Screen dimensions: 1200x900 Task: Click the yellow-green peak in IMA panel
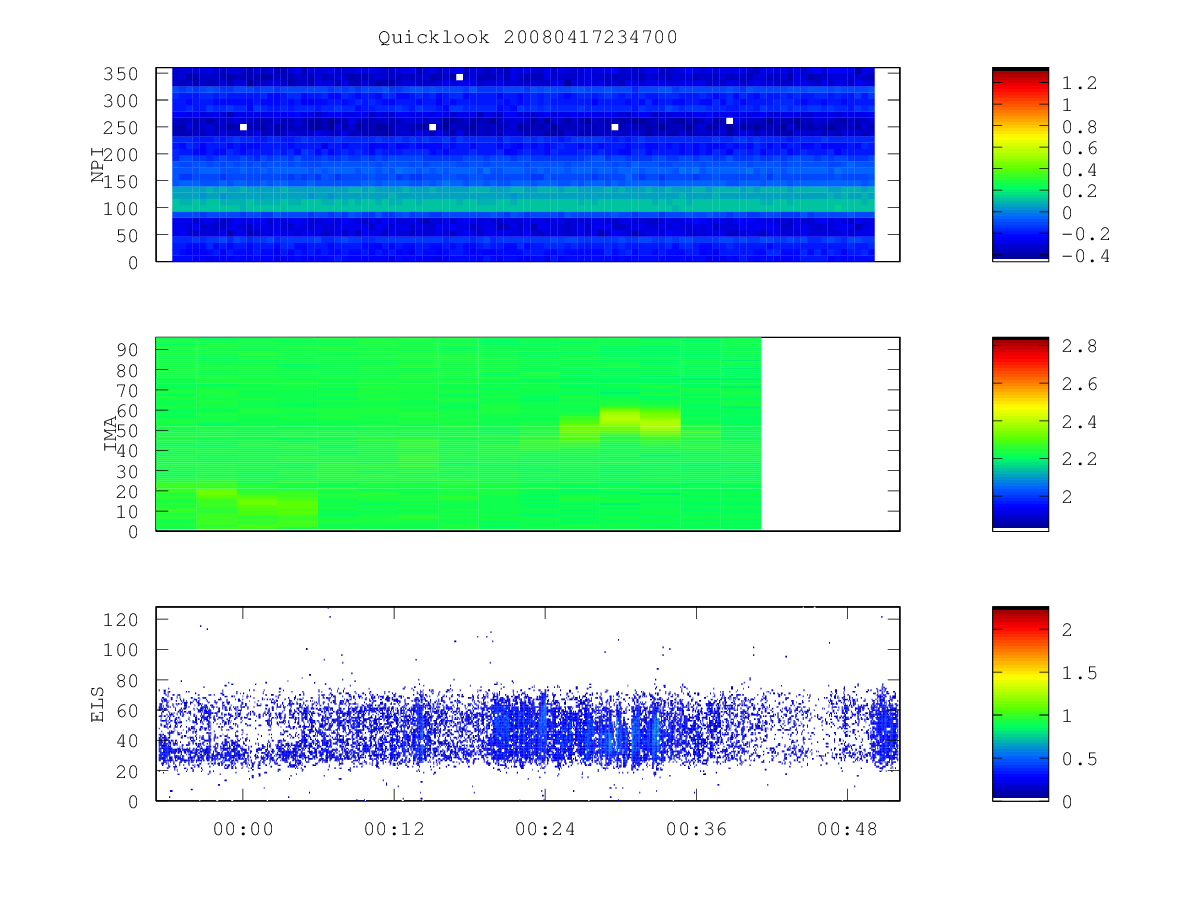point(619,416)
